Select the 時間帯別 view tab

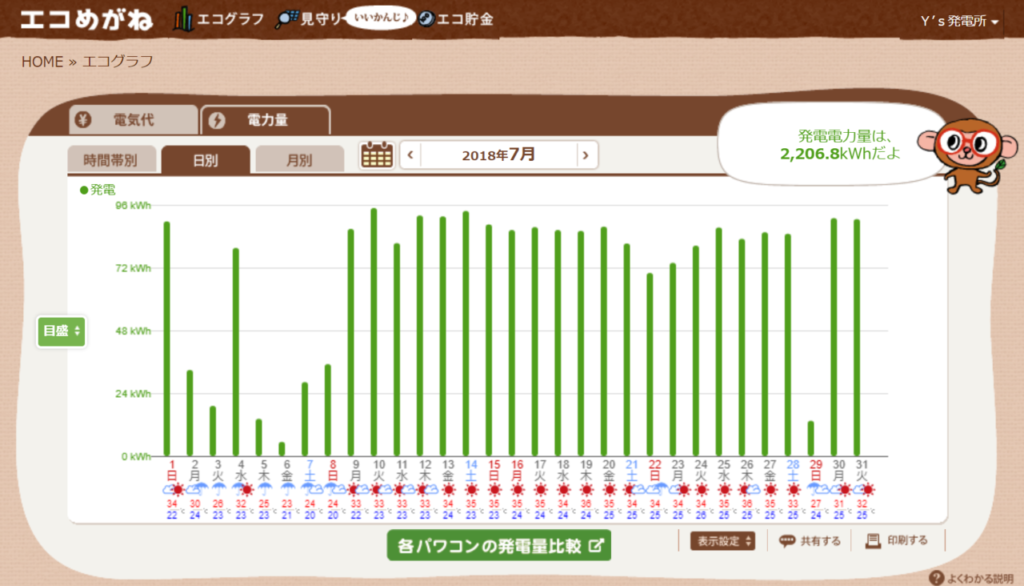[x=112, y=159]
